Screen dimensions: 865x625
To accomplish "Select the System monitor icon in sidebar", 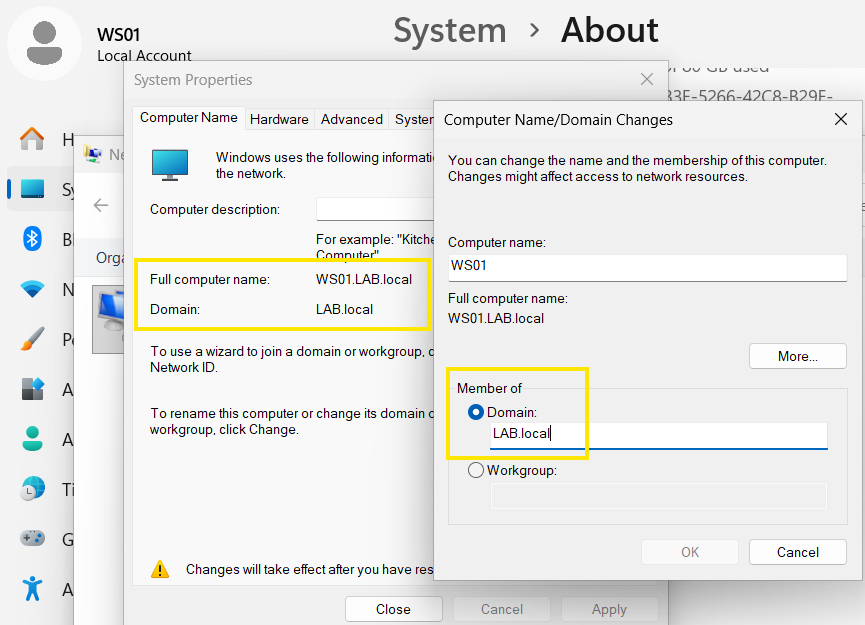I will click(32, 189).
